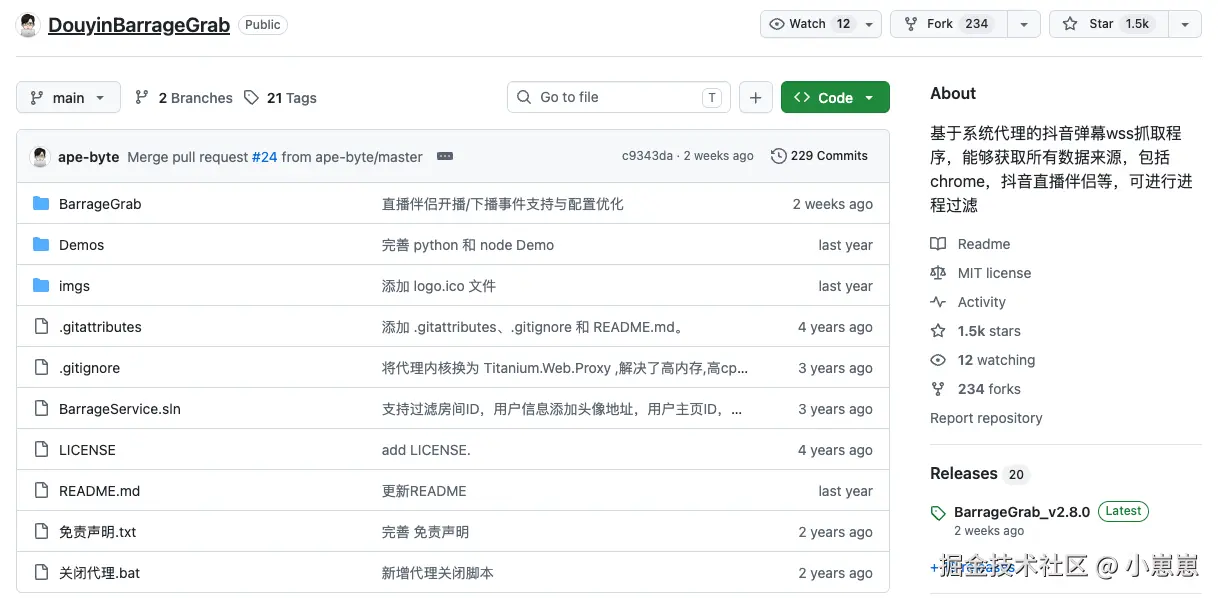Click the README.md file icon
The width and height of the screenshot is (1218, 598).
tap(41, 490)
